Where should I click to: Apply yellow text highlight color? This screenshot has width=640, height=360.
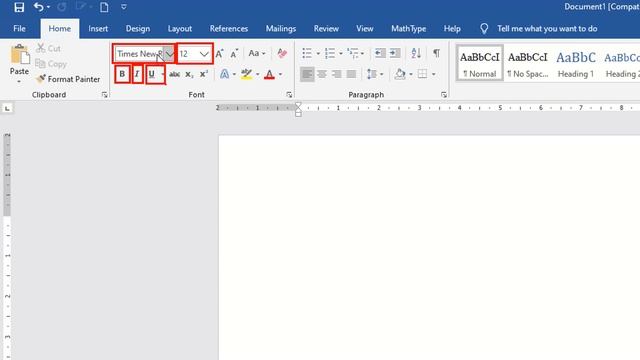pyautogui.click(x=246, y=74)
